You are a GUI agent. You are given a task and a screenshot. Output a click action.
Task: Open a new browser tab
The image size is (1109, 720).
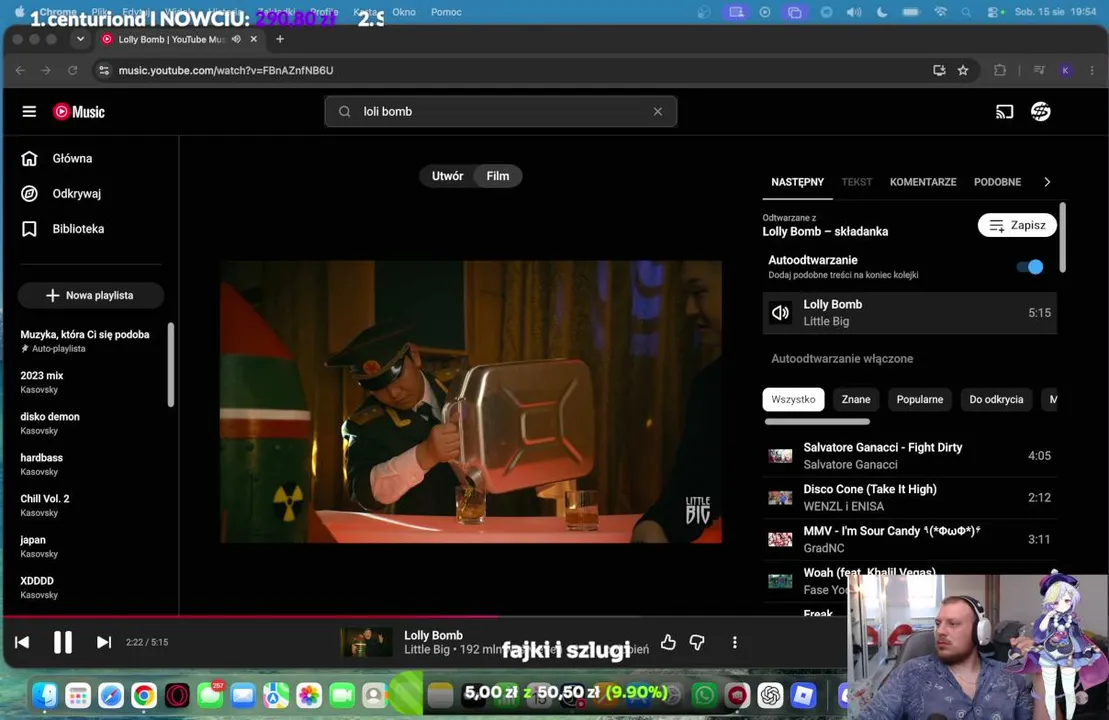pos(280,40)
